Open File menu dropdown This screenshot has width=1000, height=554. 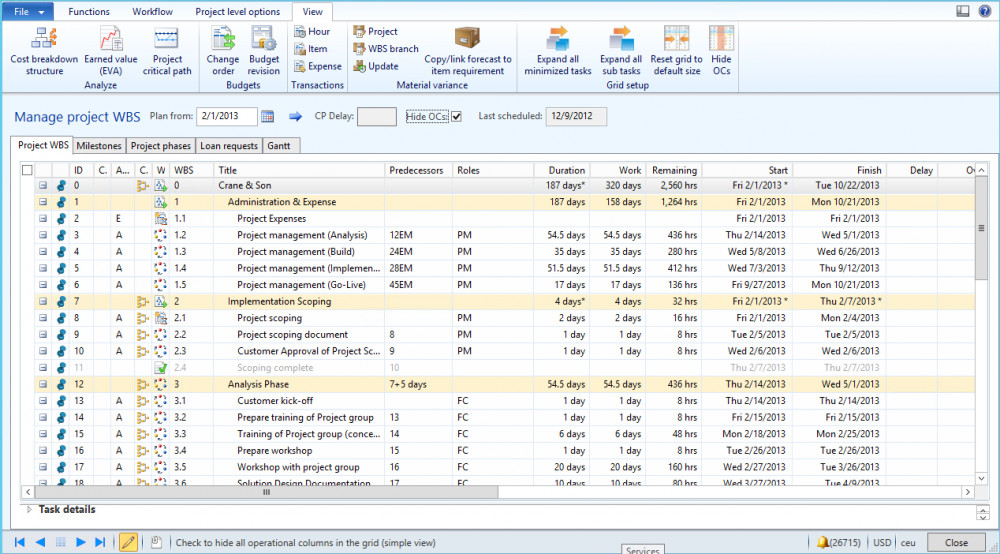click(27, 11)
